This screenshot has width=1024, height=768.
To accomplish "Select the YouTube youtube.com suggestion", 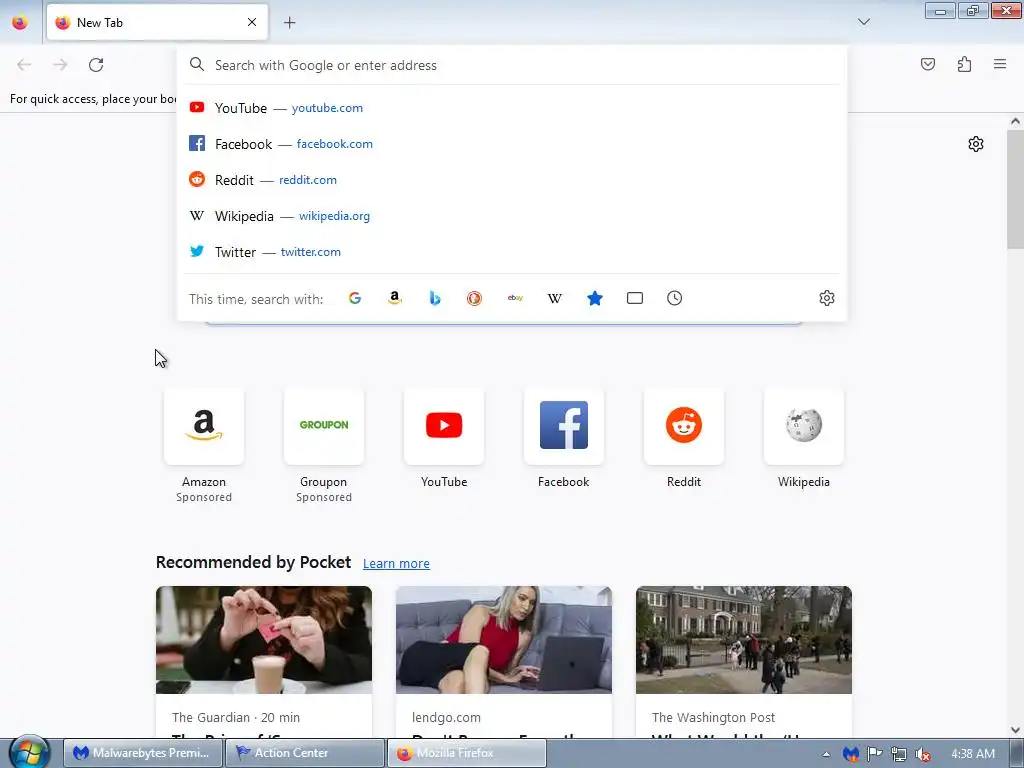I will [x=512, y=108].
